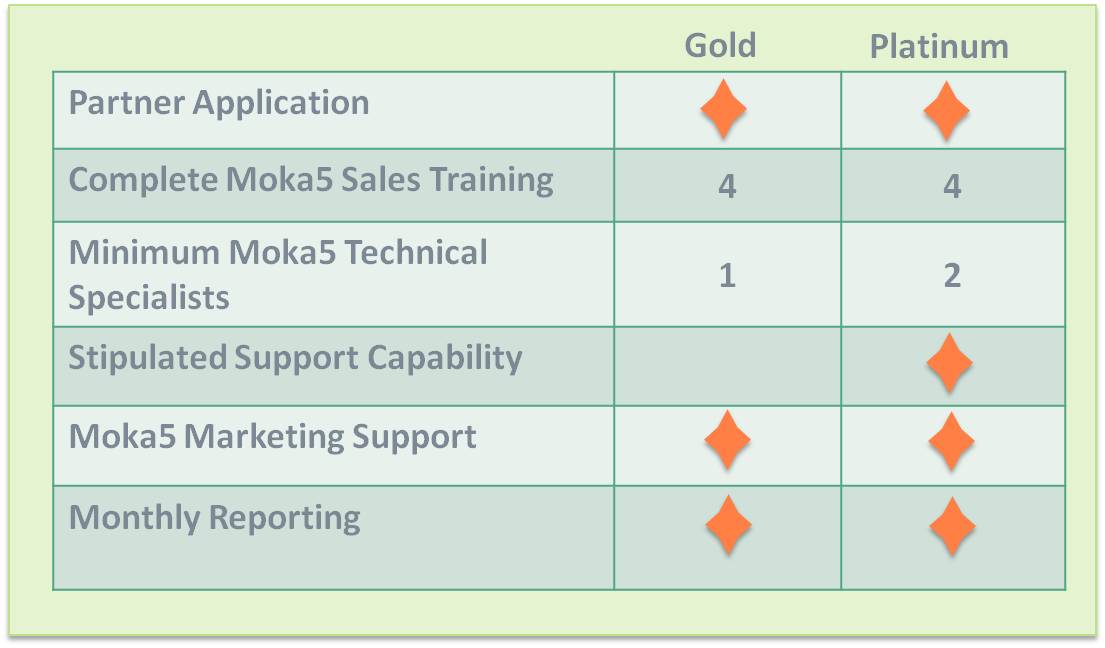The image size is (1105, 648).
Task: Click Moka5 Marketing Support label
Action: point(273,437)
